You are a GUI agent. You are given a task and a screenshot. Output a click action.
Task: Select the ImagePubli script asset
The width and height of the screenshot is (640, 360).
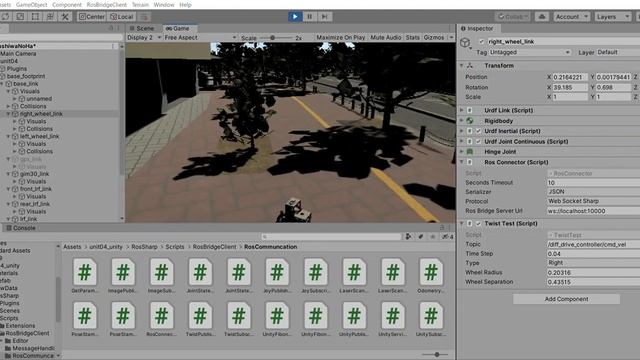pyautogui.click(x=123, y=276)
